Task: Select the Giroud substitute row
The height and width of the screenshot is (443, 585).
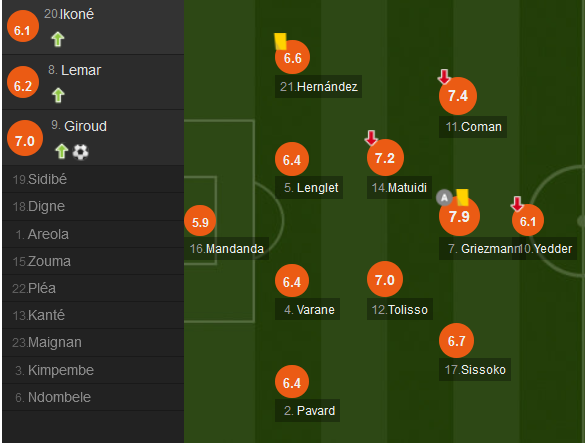Action: [x=93, y=138]
